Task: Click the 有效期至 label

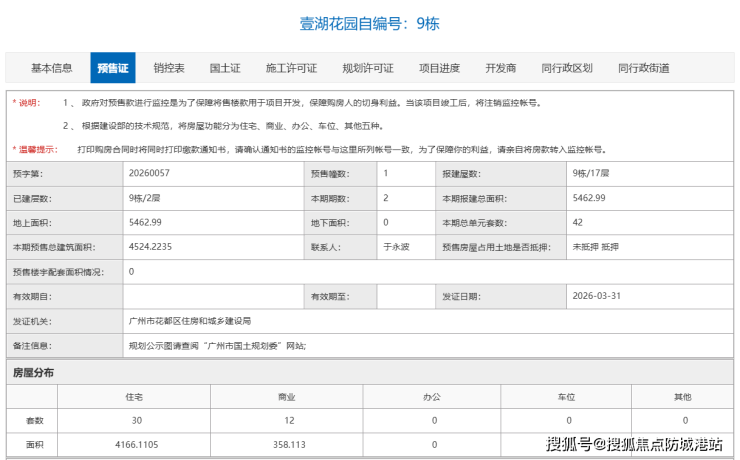Action: (330, 297)
